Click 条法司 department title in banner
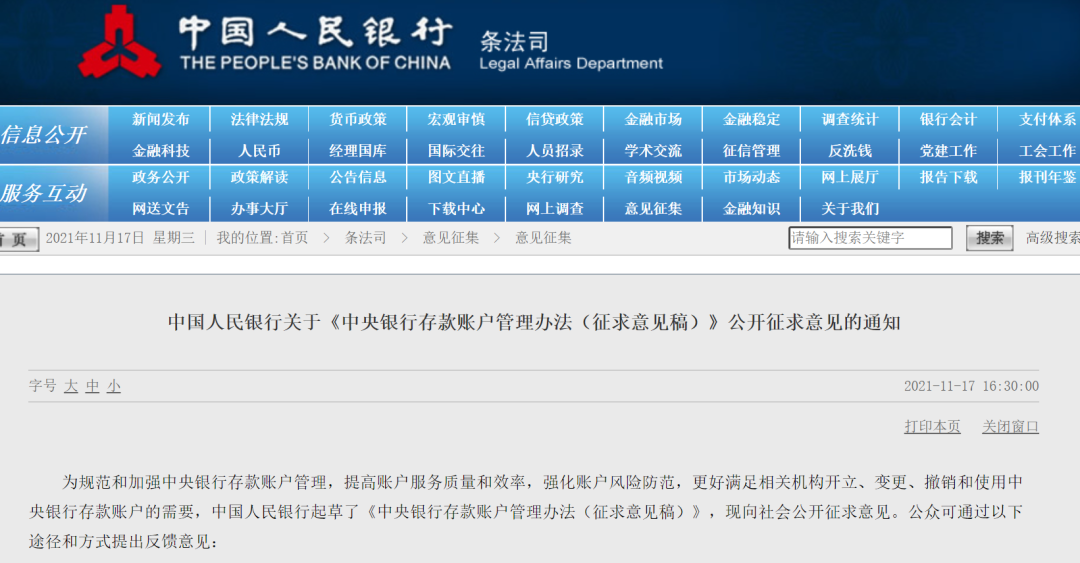Image resolution: width=1080 pixels, height=563 pixels. [515, 41]
